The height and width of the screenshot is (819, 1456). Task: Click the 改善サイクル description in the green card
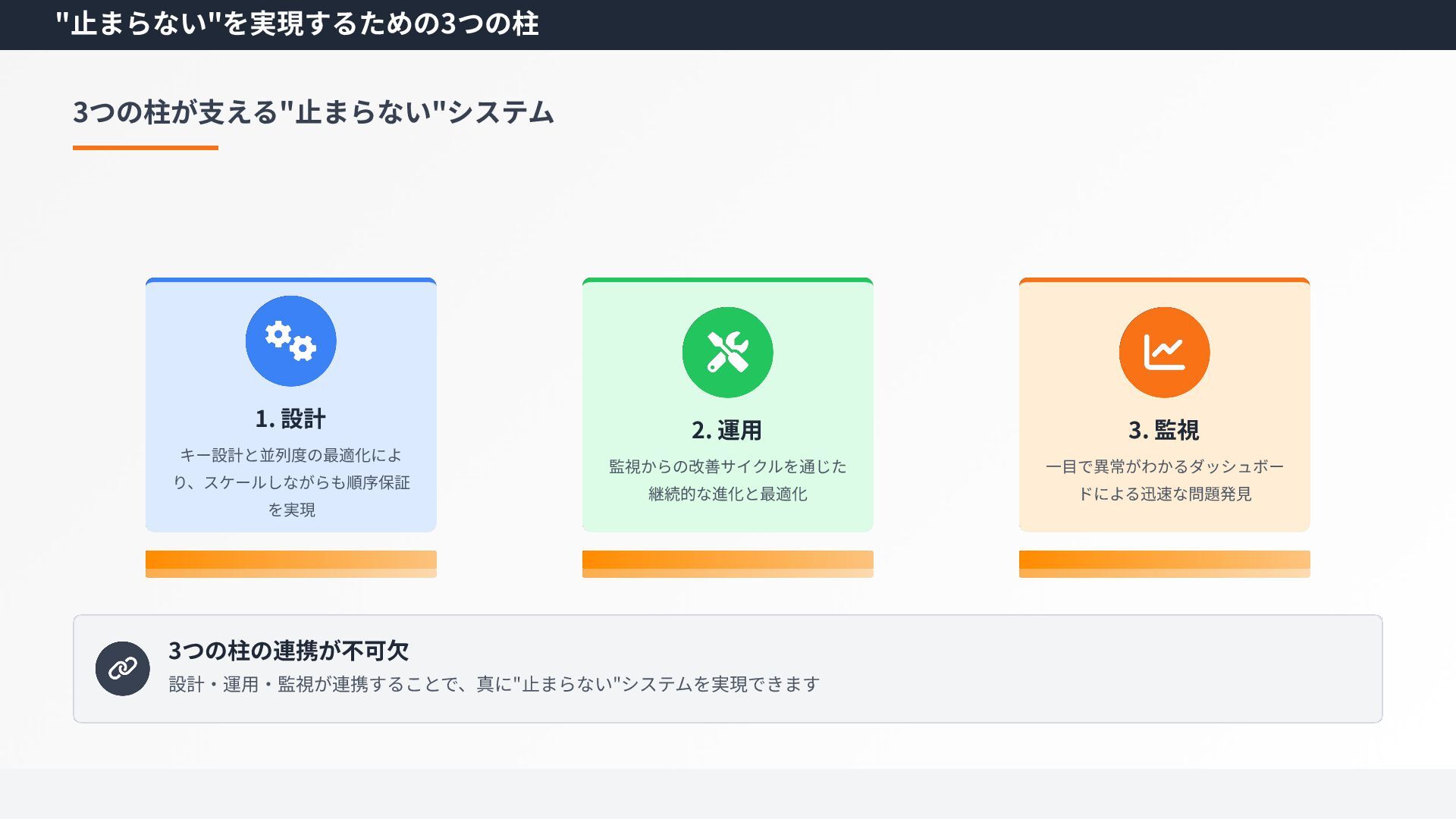[727, 480]
